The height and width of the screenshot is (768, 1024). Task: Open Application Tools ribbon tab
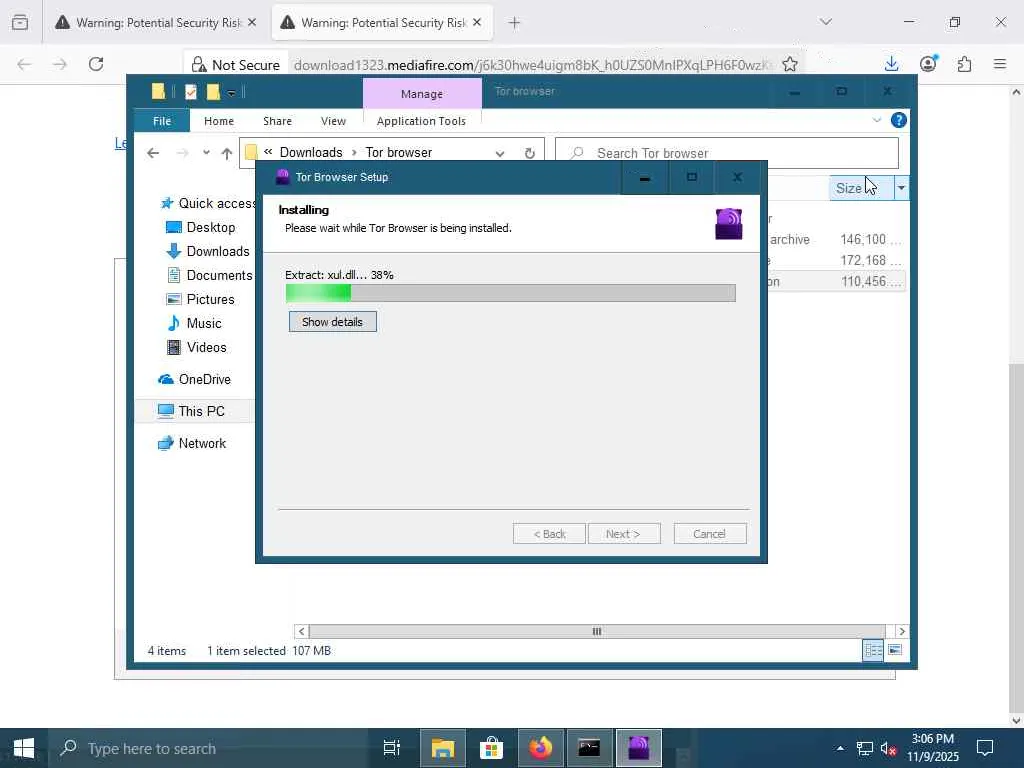pyautogui.click(x=421, y=121)
